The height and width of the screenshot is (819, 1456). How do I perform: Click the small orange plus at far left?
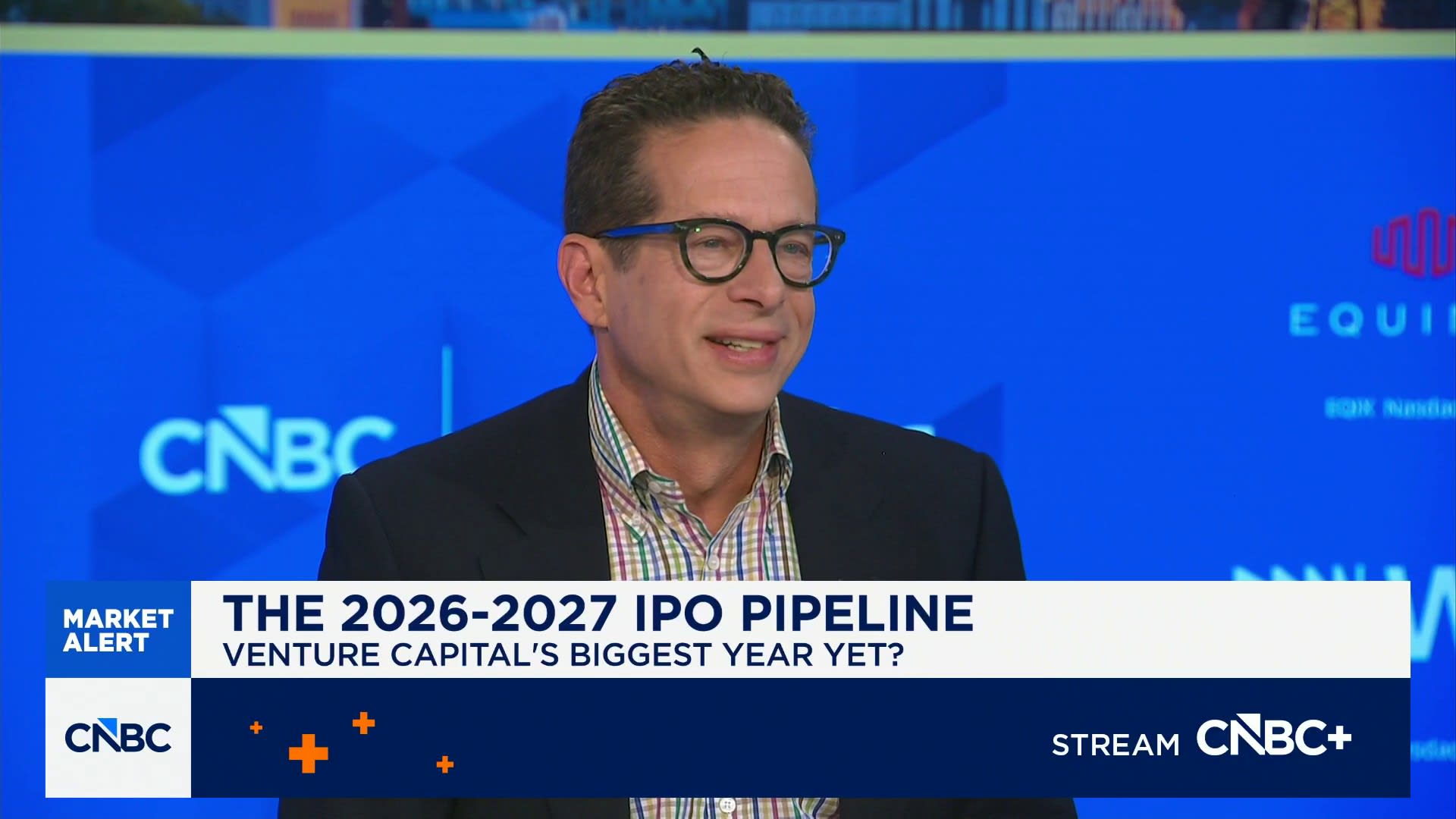[x=256, y=728]
